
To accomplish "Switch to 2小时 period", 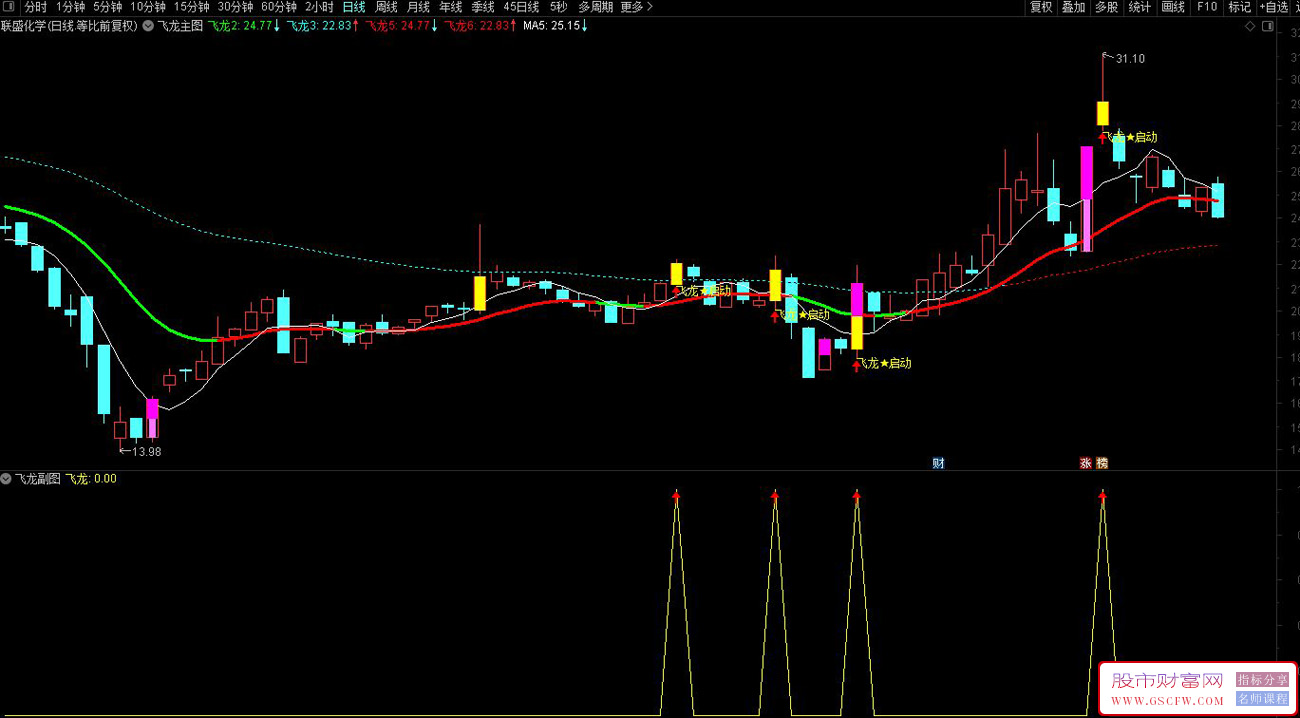I will (x=319, y=7).
